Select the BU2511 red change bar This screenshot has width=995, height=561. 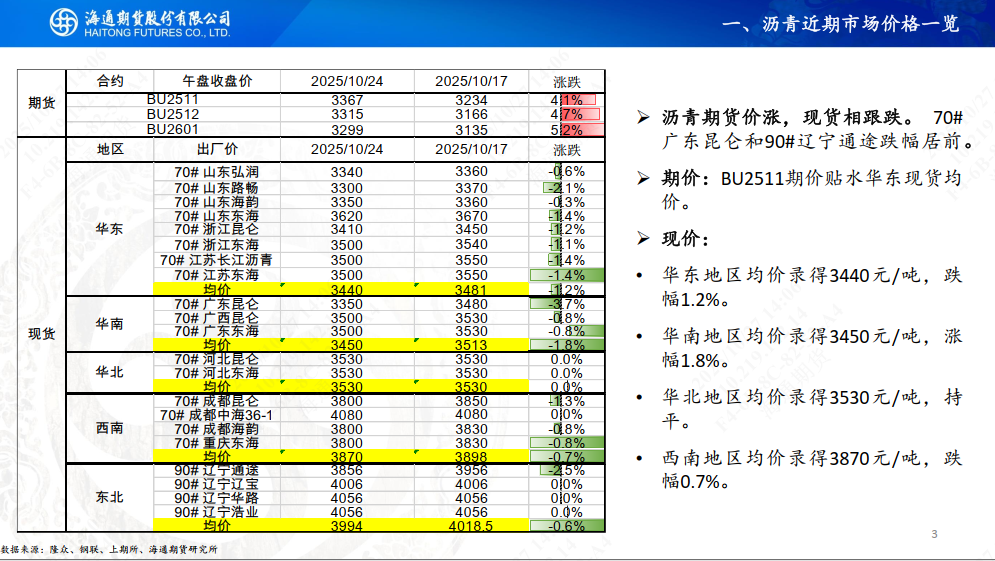coord(578,100)
